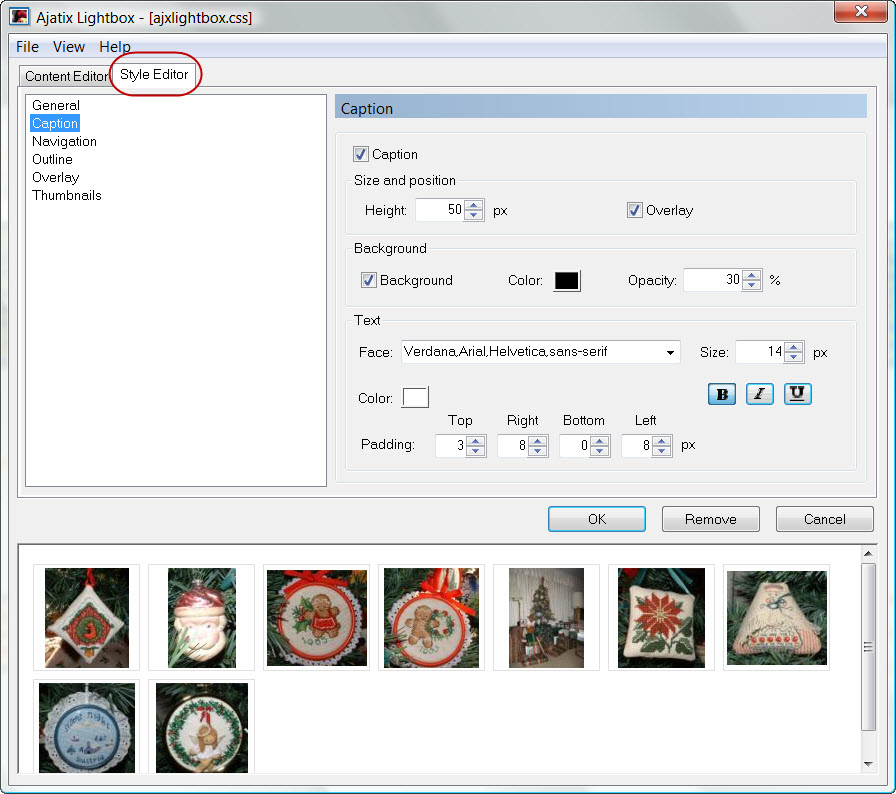Close the Ajatix Lightbox window
896x794 pixels.
(x=861, y=11)
